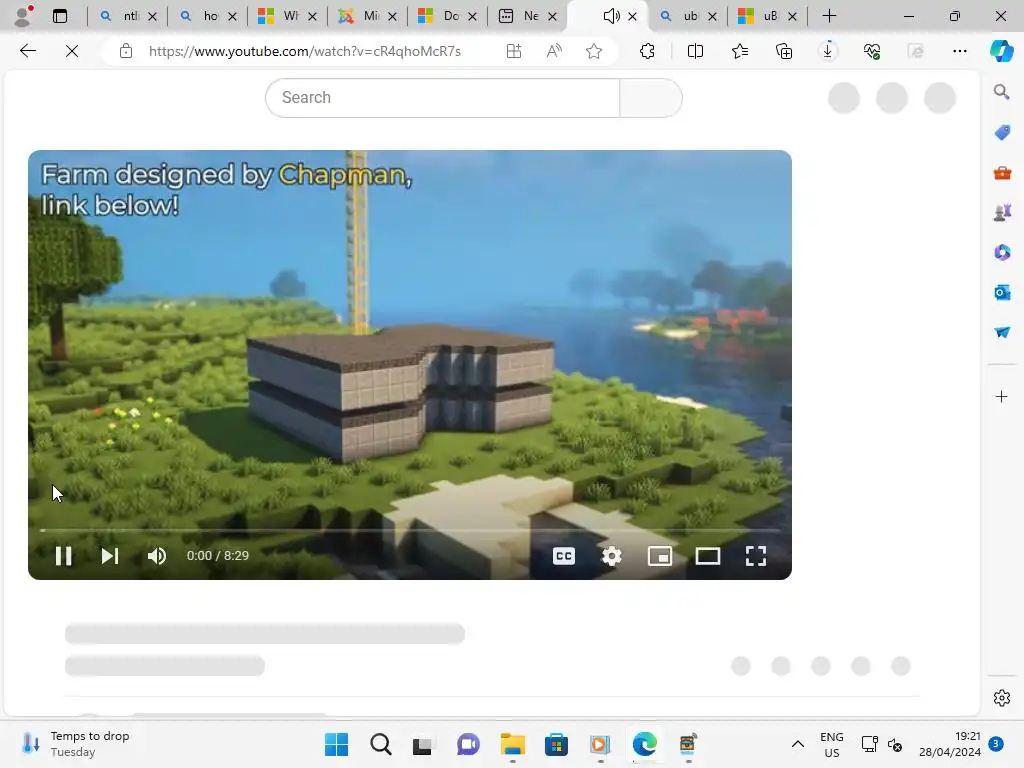Toggle split screen view
The image size is (1024, 768).
click(696, 51)
